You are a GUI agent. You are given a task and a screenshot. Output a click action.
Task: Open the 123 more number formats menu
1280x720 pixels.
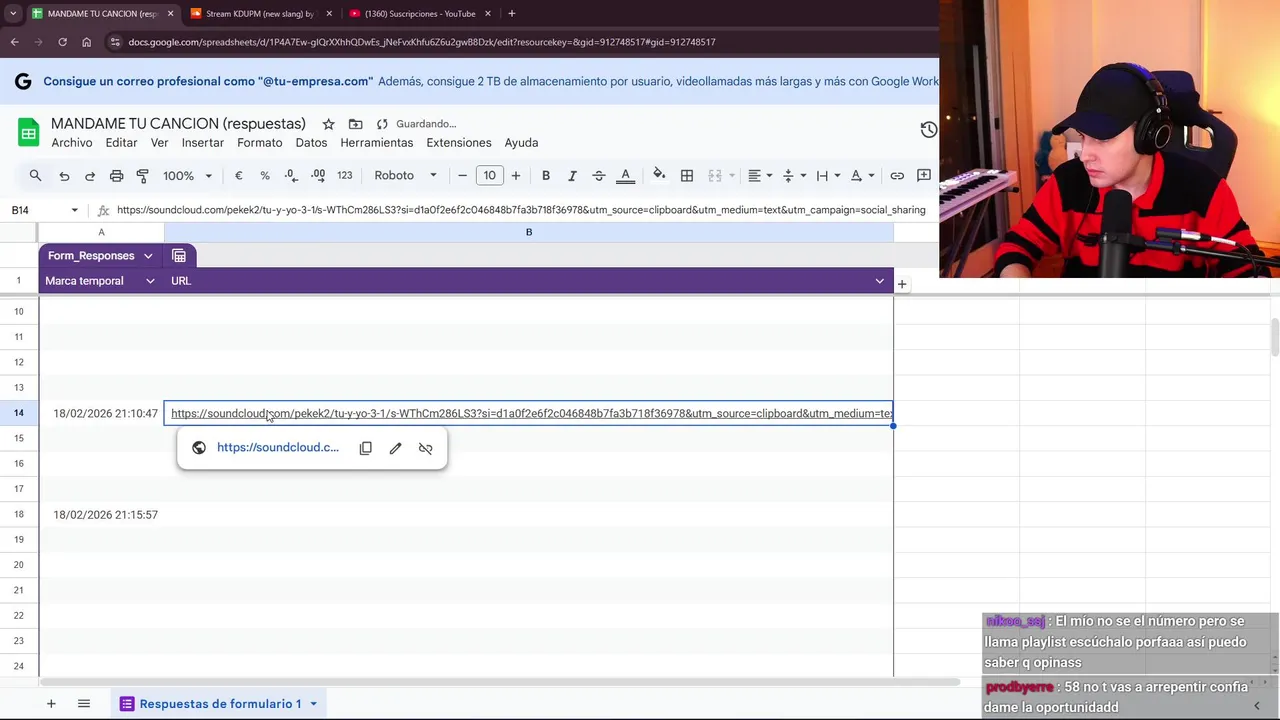click(x=345, y=175)
